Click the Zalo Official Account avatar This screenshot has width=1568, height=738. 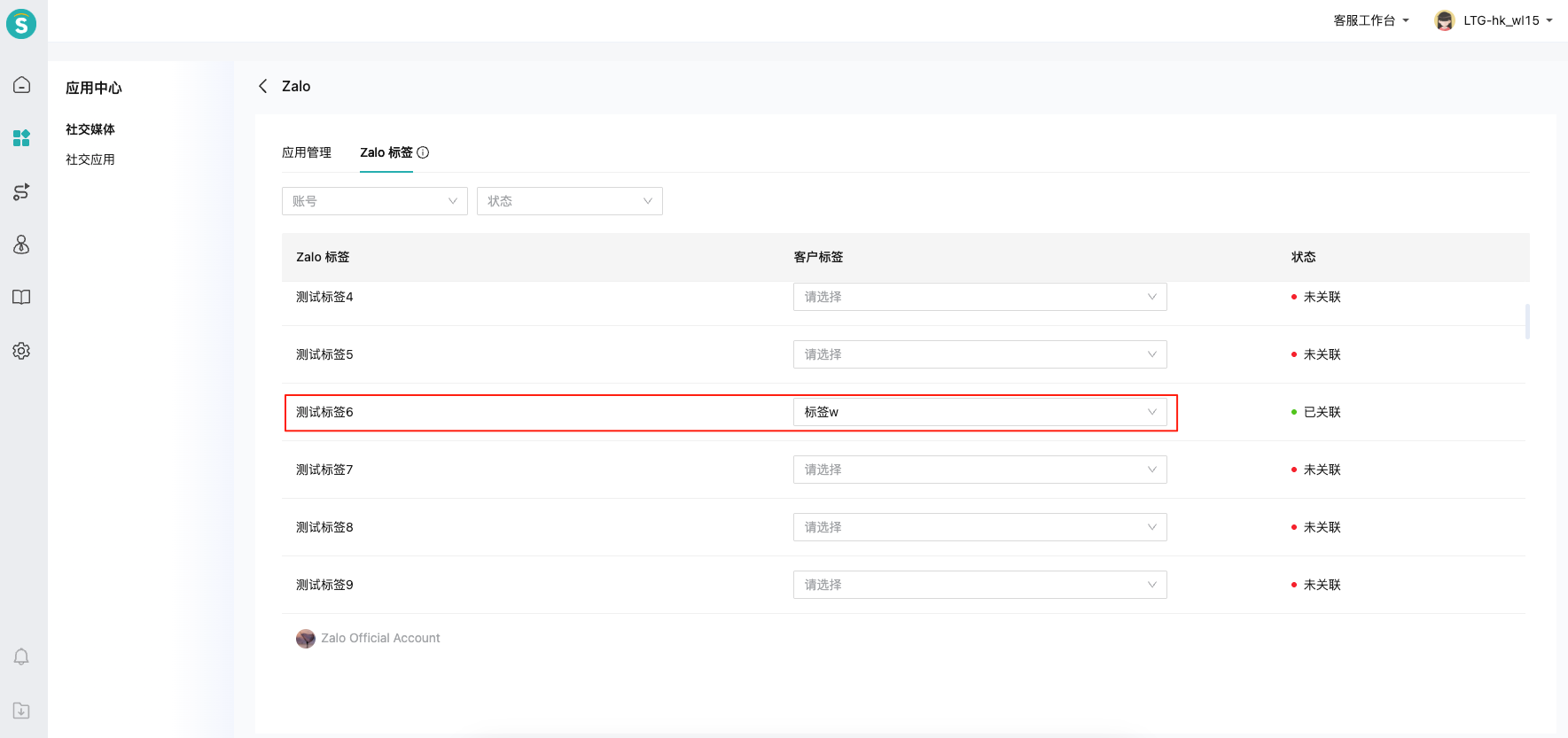306,639
